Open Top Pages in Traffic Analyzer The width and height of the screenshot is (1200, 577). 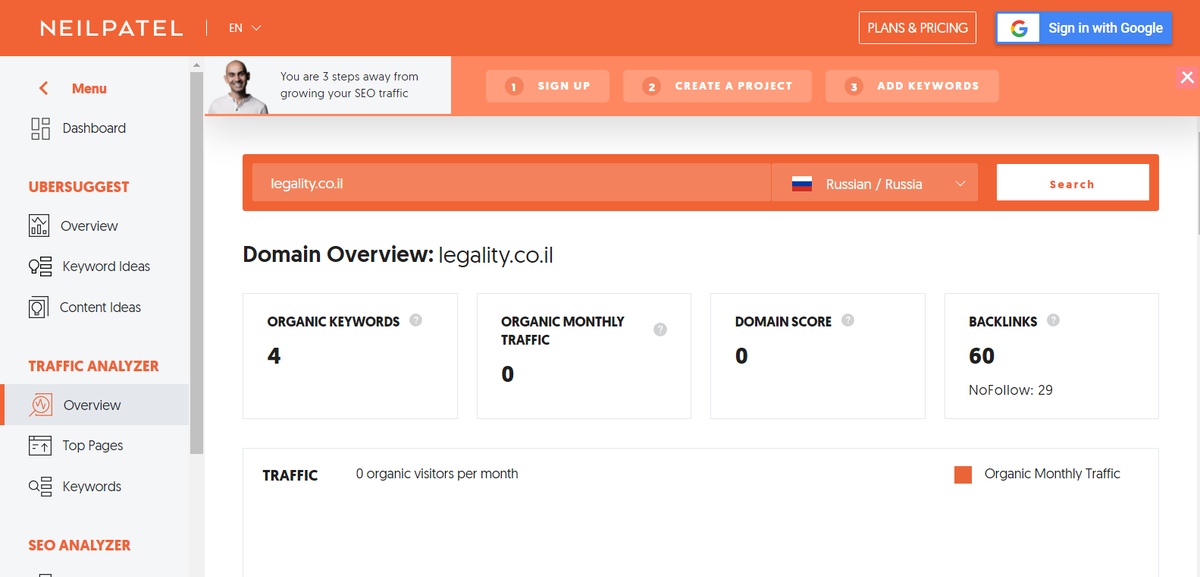click(93, 445)
